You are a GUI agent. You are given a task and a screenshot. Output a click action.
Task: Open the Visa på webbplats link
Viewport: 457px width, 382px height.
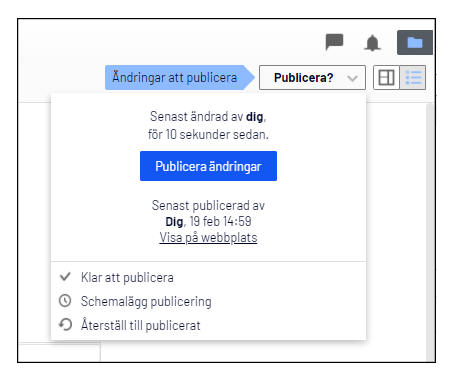(x=208, y=238)
